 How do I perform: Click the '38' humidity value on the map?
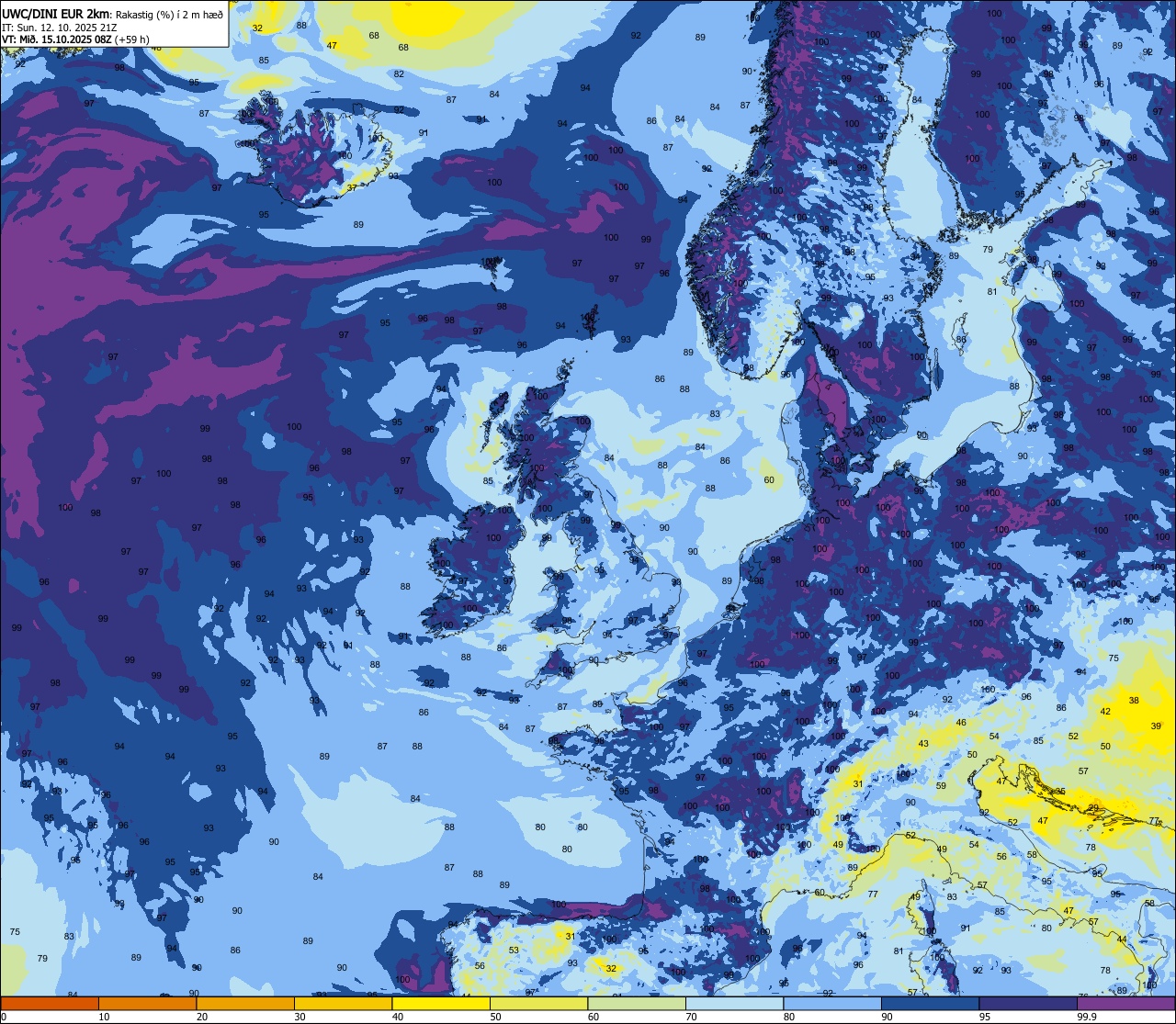click(x=1134, y=700)
